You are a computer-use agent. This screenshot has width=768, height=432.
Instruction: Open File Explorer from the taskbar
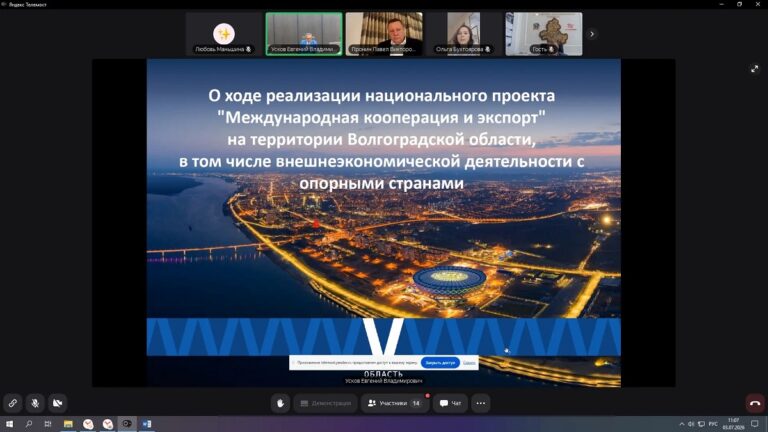click(68, 424)
